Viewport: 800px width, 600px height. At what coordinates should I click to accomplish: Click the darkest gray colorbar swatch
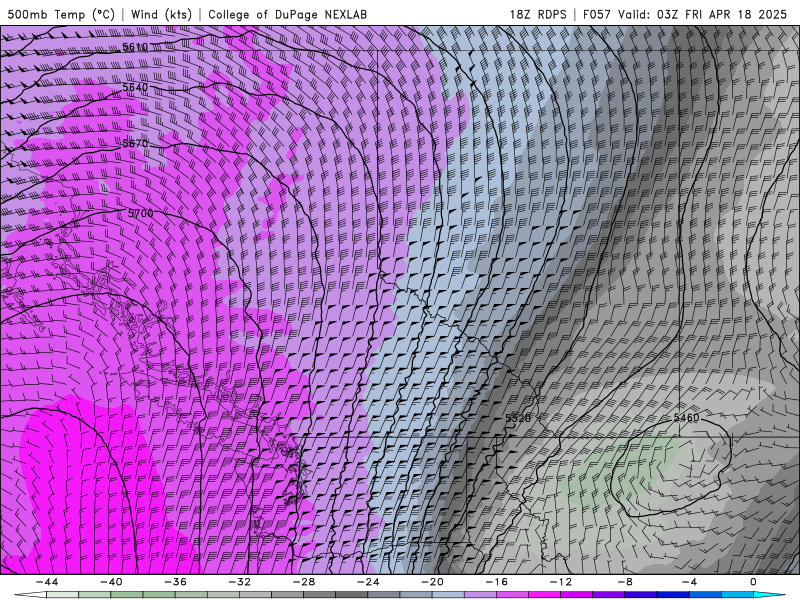click(352, 595)
